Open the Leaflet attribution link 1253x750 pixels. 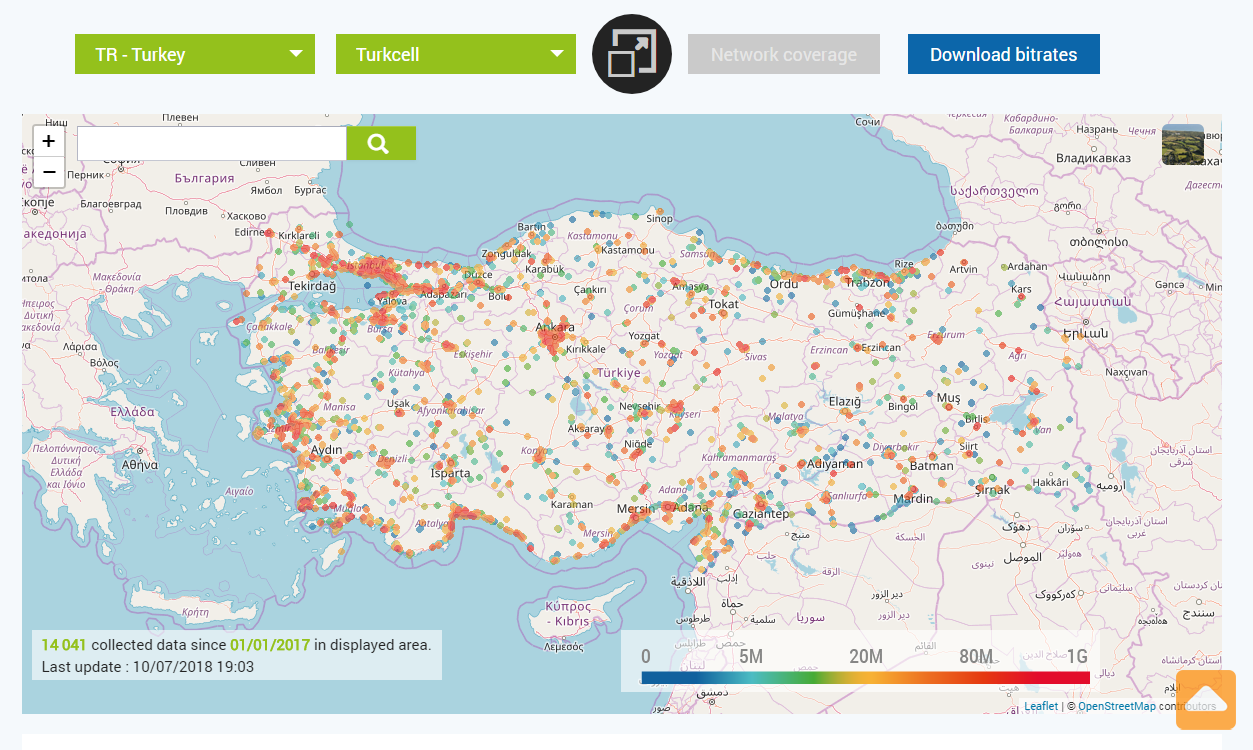pos(1041,706)
